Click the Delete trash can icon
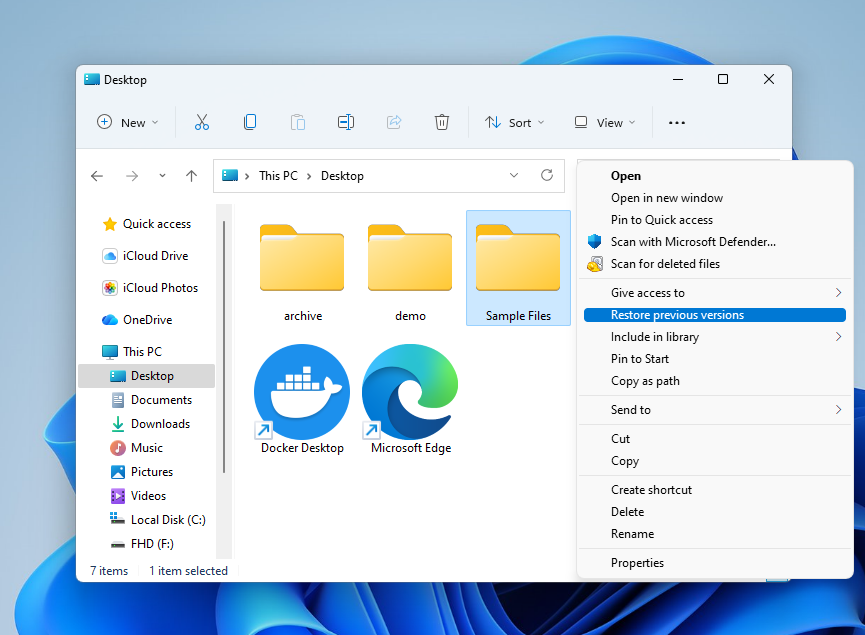This screenshot has height=635, width=865. (x=442, y=122)
